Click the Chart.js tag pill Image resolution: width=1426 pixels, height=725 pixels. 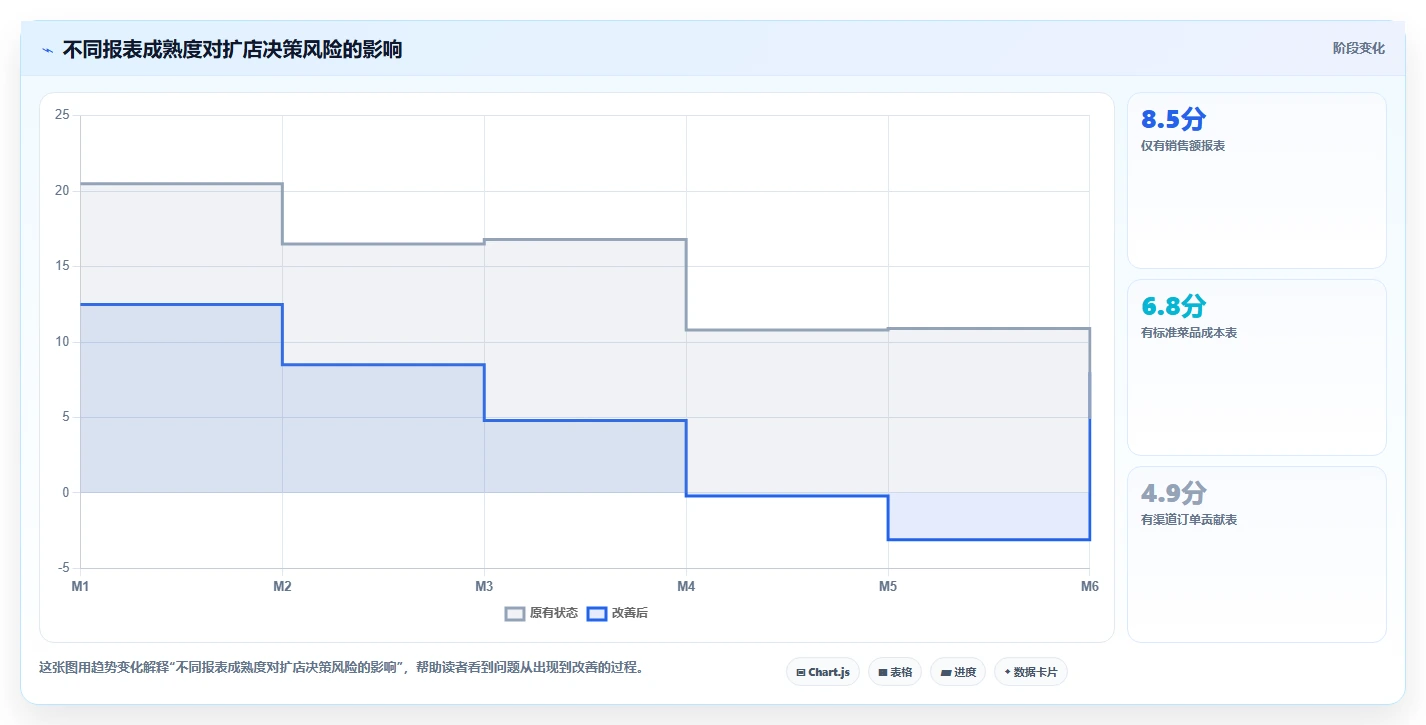tap(823, 672)
